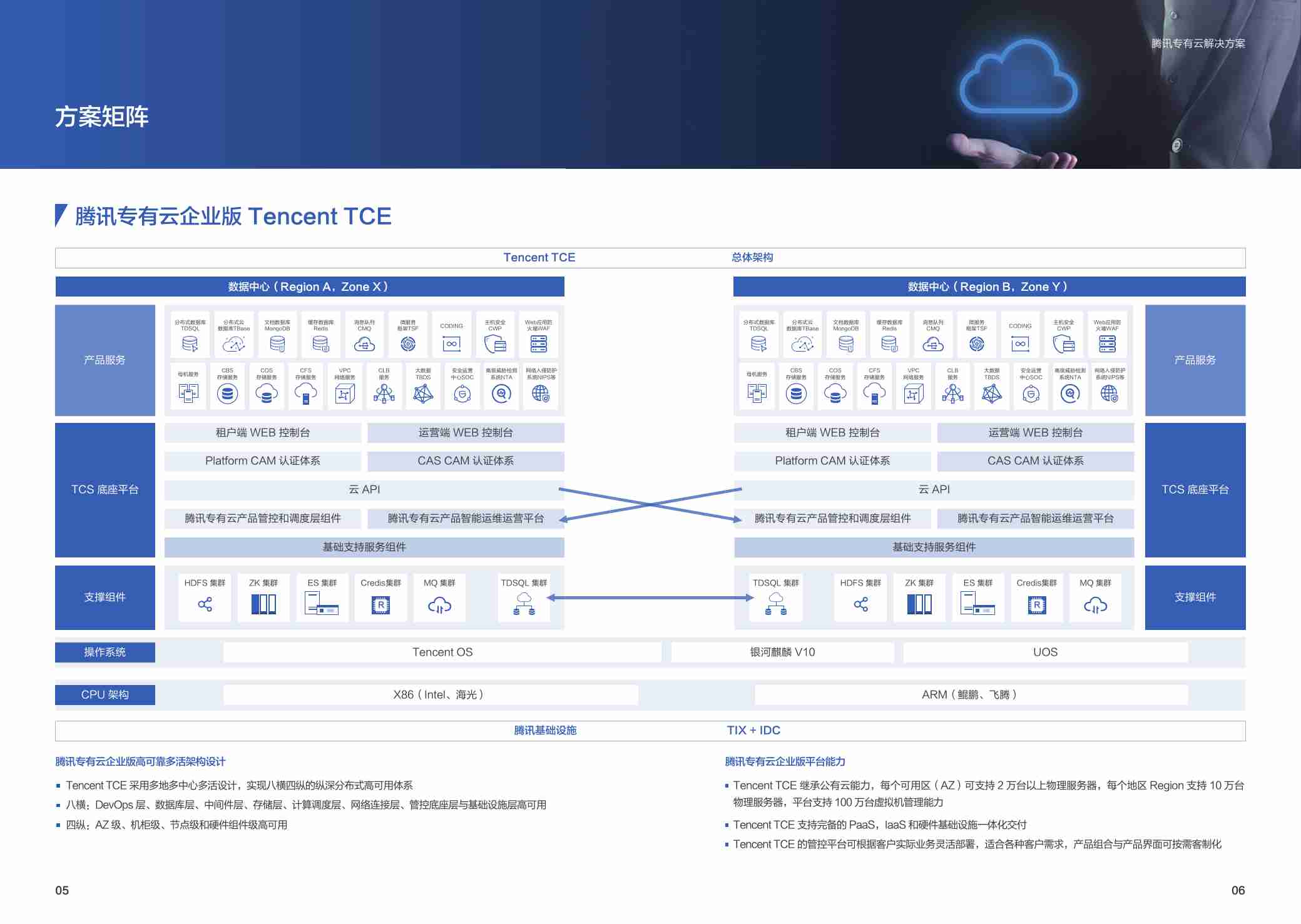This screenshot has height=924, width=1301.
Task: Click the left 支撑组件 block
Action: [105, 597]
